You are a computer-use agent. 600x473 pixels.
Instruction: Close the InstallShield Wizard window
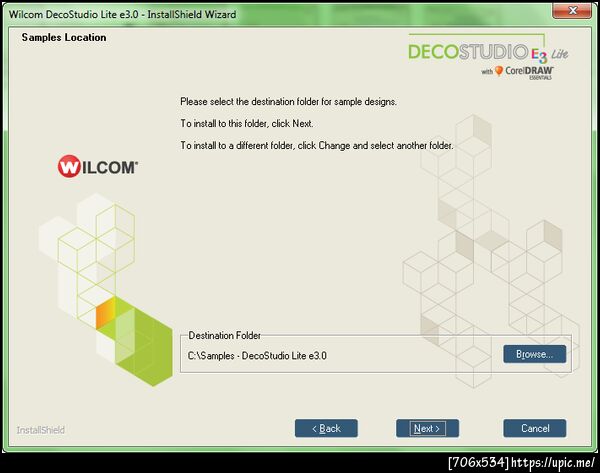coord(572,10)
